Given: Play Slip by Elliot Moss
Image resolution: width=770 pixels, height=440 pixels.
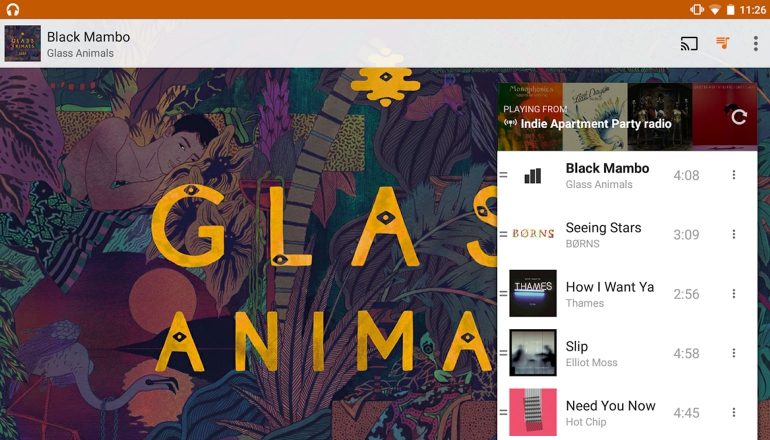Looking at the screenshot, I should coord(627,353).
